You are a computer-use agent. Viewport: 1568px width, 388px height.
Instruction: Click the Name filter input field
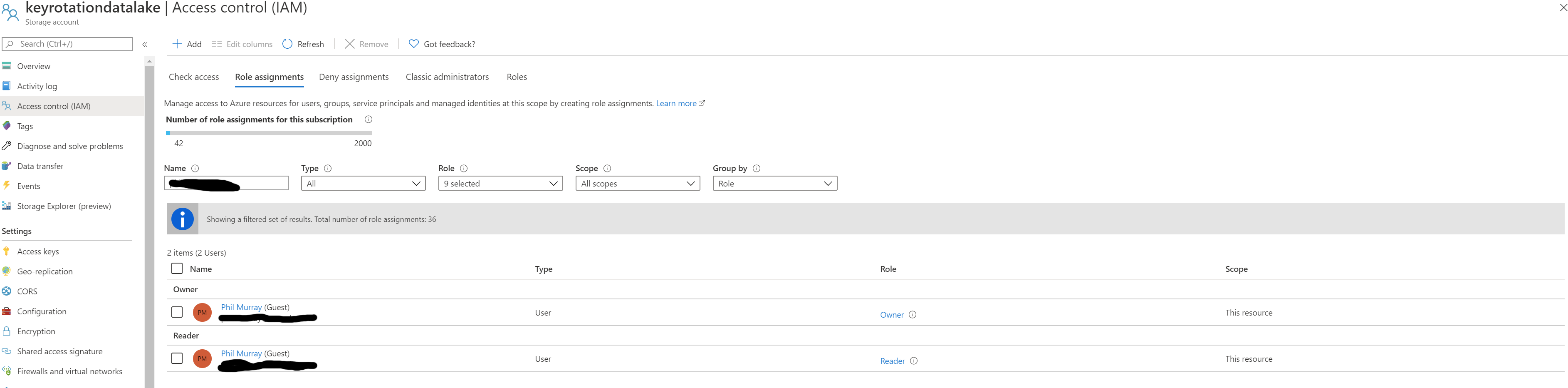click(226, 183)
